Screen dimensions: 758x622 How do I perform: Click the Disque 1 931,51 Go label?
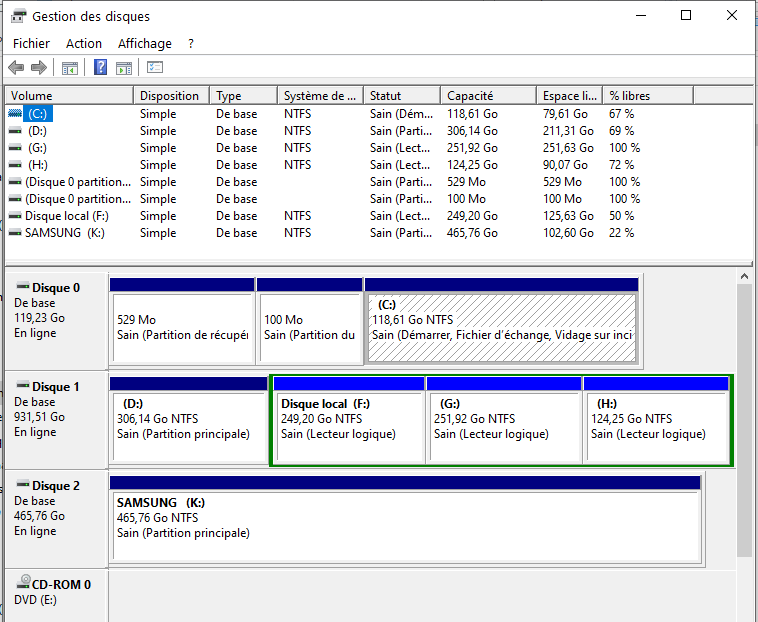(39, 417)
